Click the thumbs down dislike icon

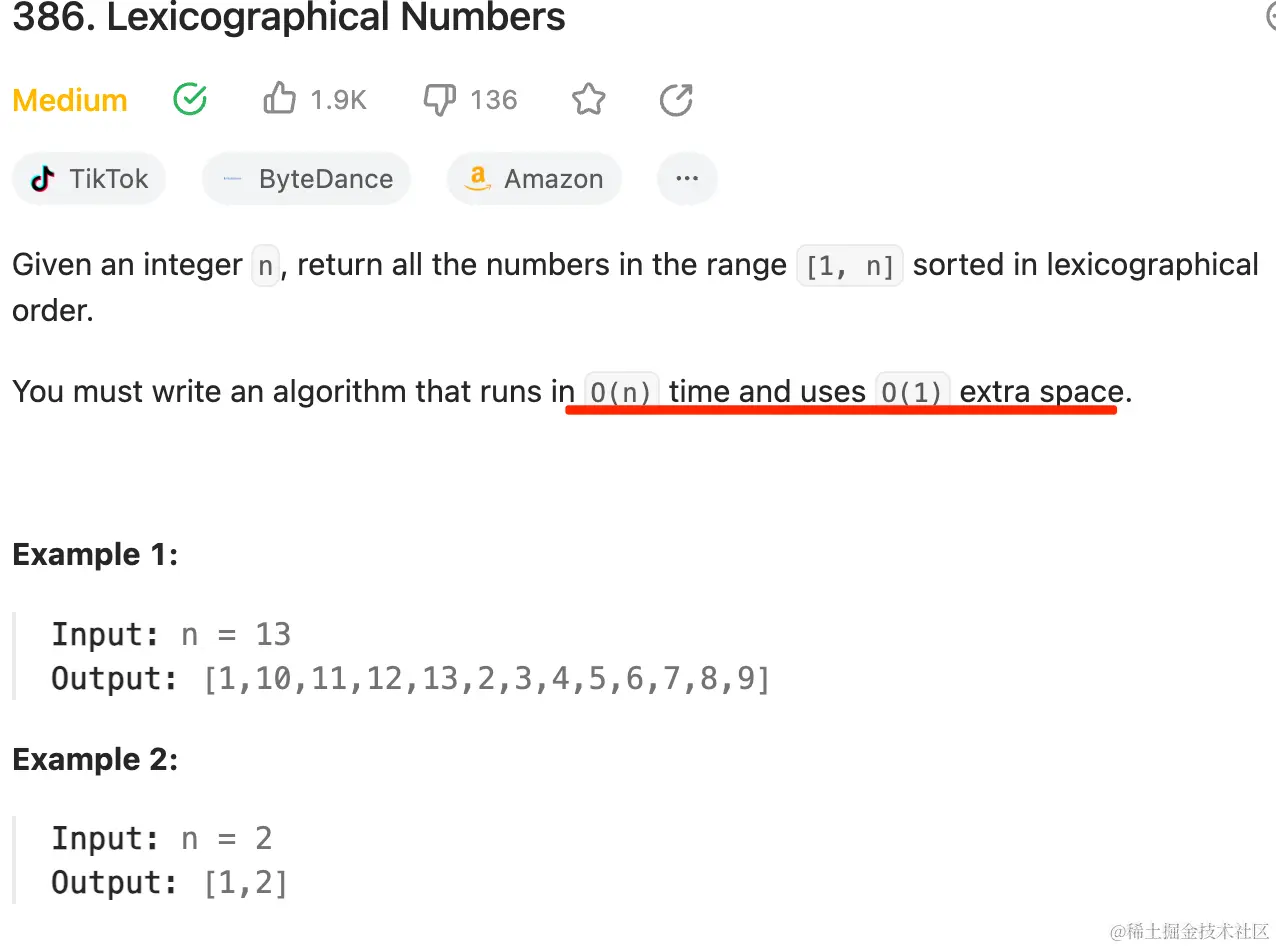(x=440, y=99)
